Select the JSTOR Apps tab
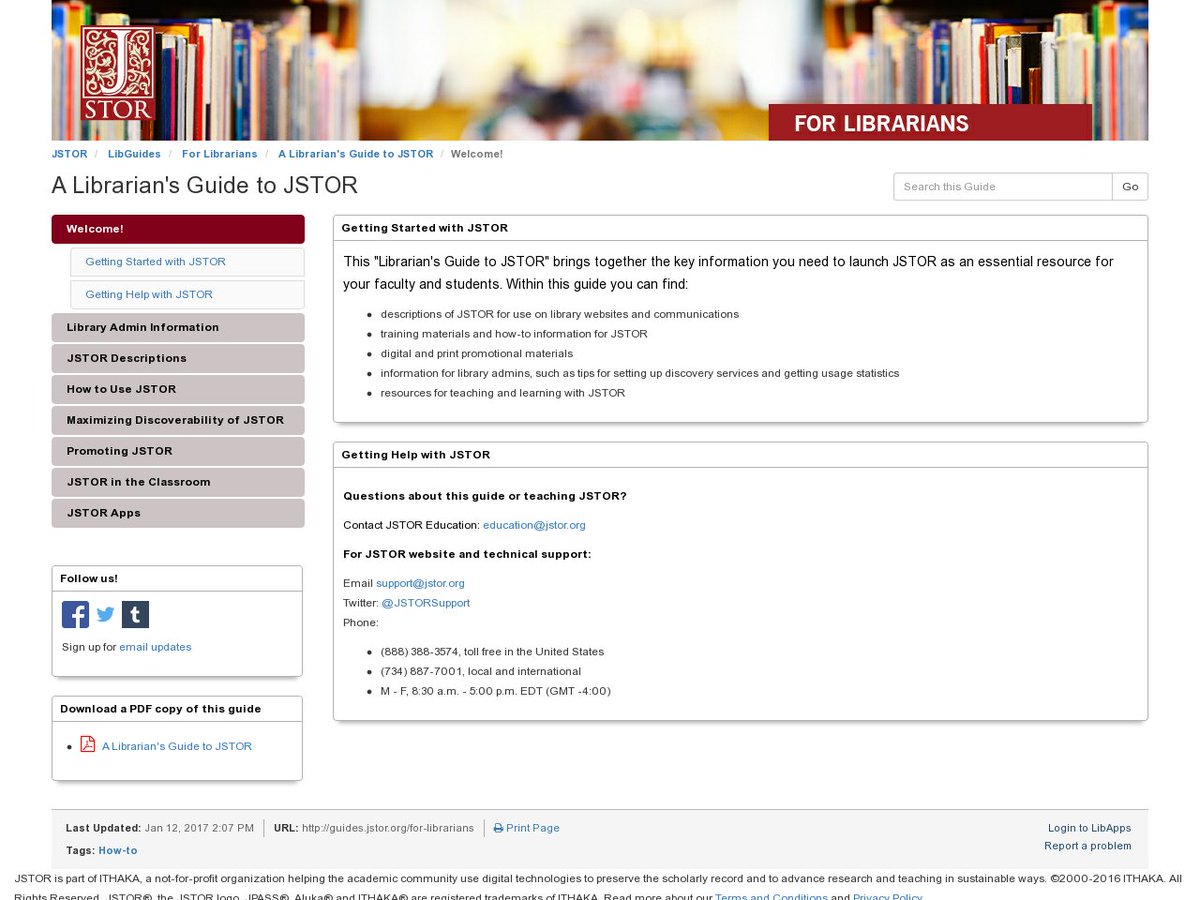The image size is (1200, 900). coord(178,513)
